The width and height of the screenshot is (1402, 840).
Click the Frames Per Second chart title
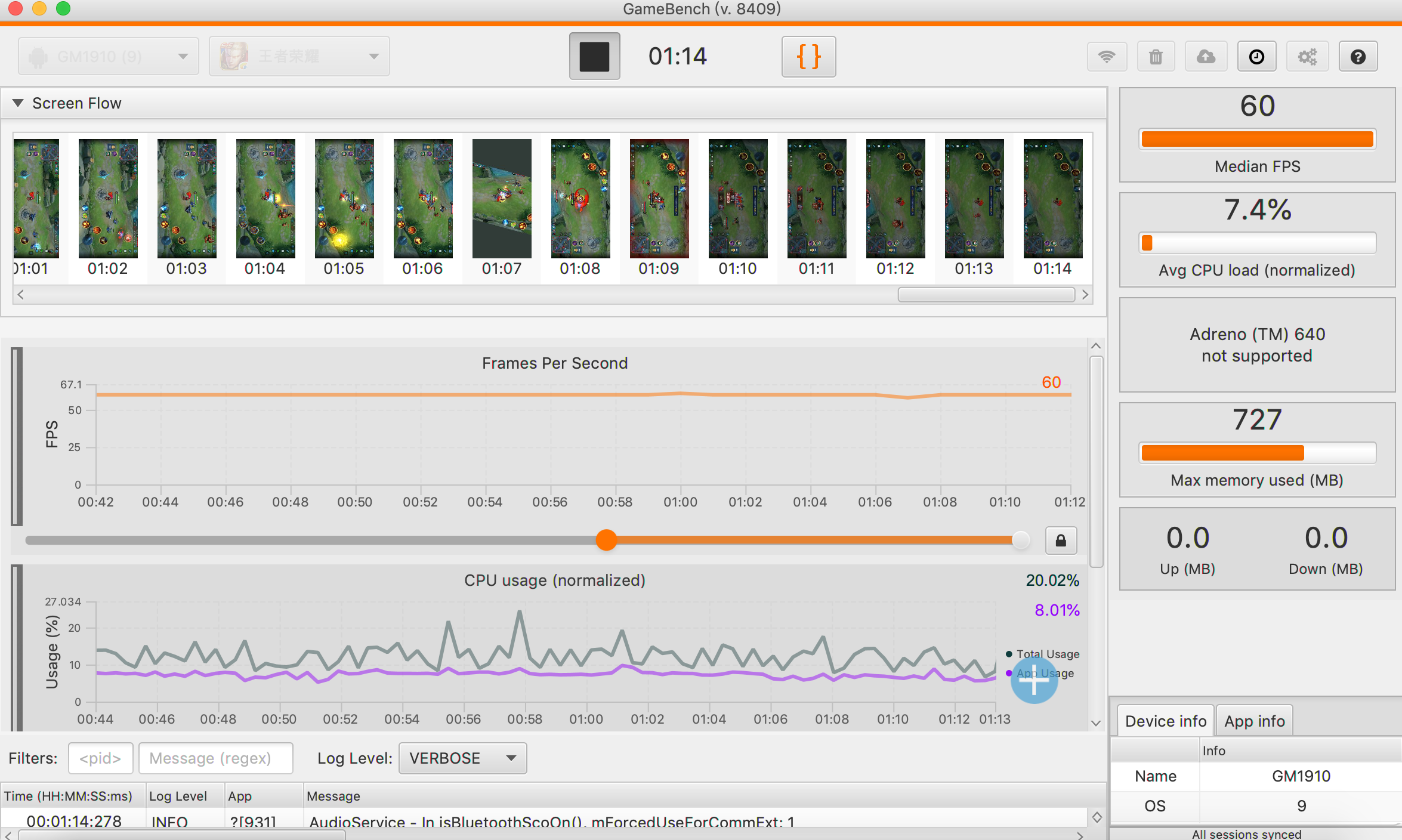555,363
